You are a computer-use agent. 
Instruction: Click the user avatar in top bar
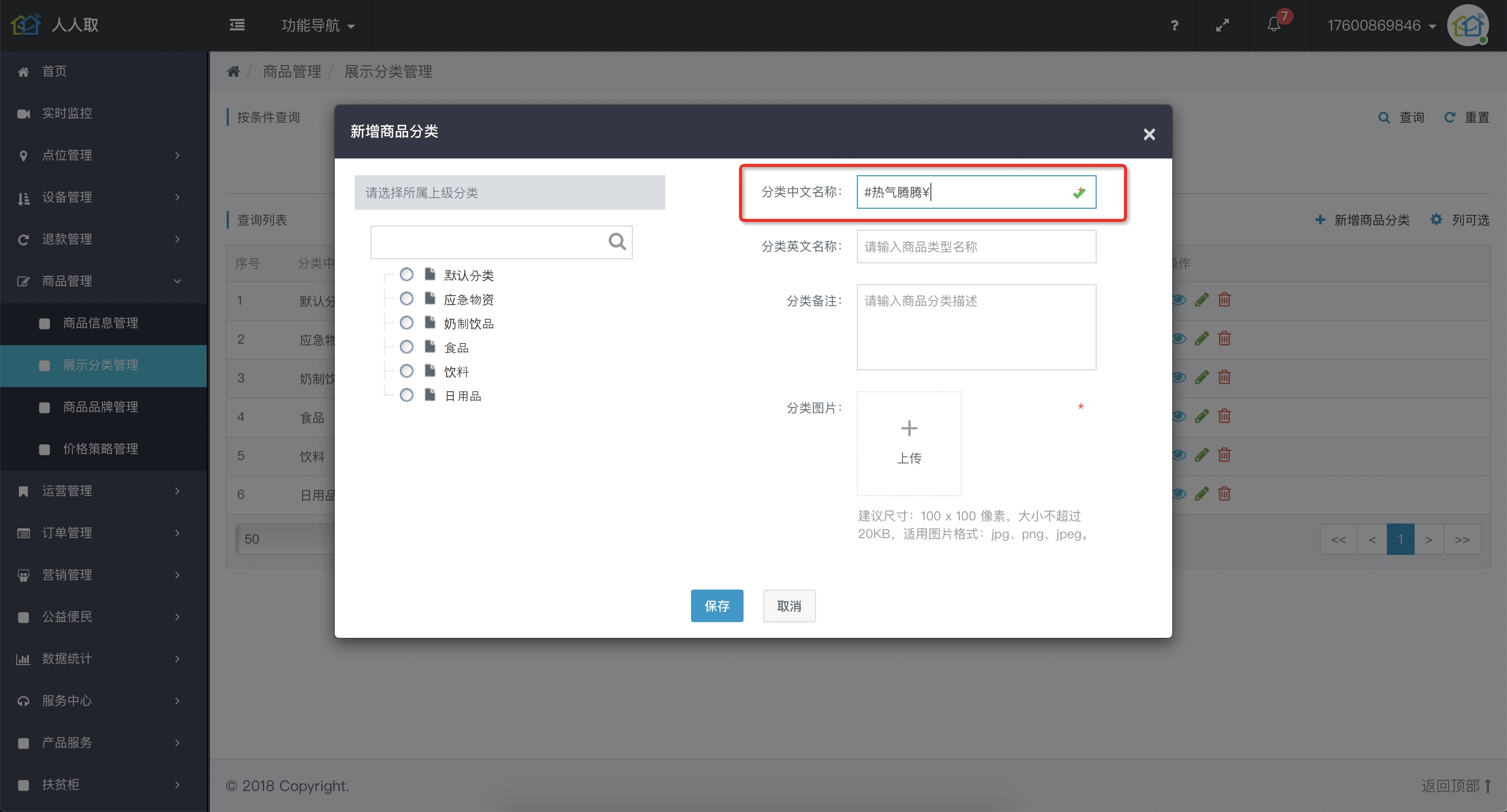click(1467, 25)
